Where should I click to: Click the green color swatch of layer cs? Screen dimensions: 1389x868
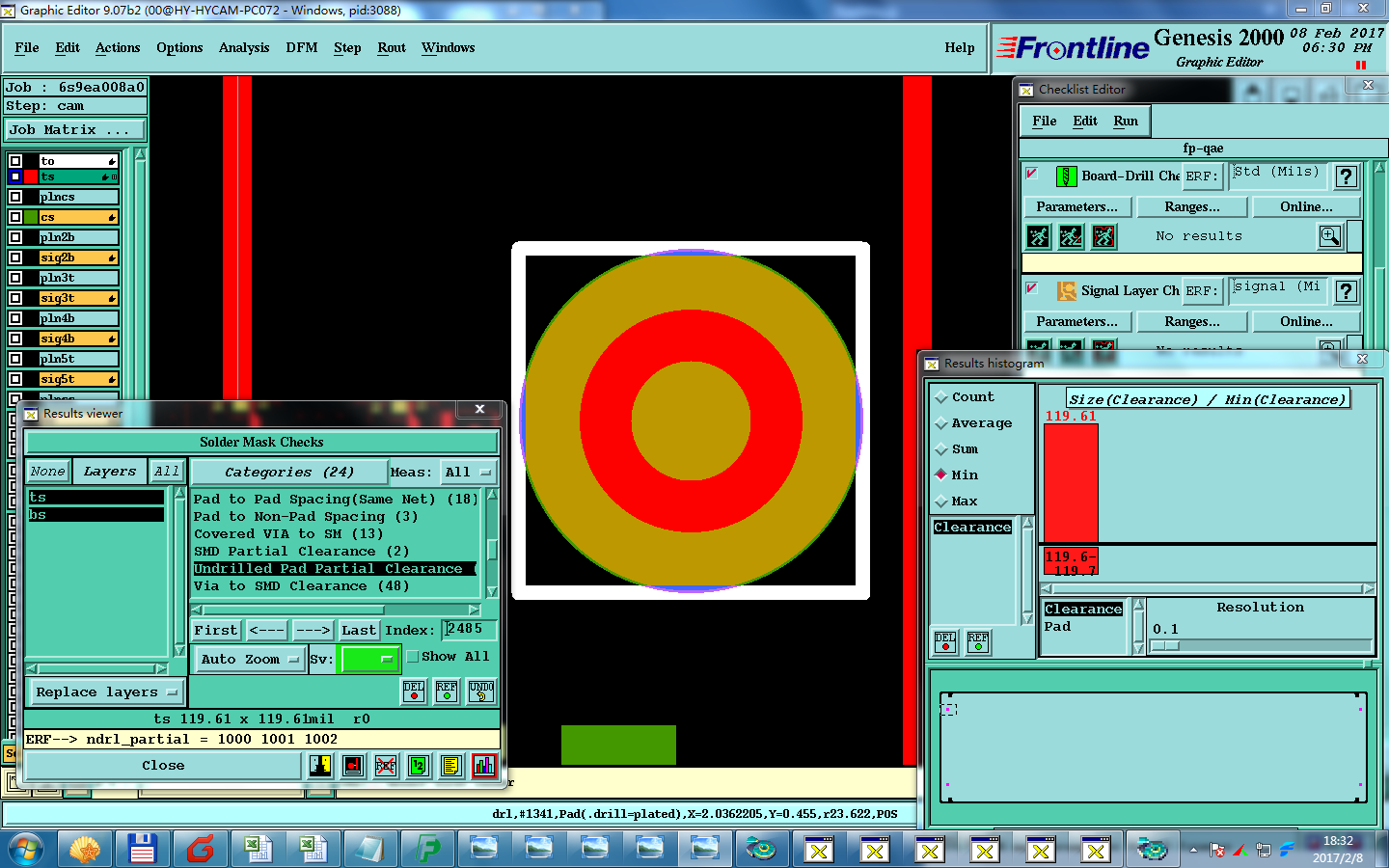click(31, 217)
